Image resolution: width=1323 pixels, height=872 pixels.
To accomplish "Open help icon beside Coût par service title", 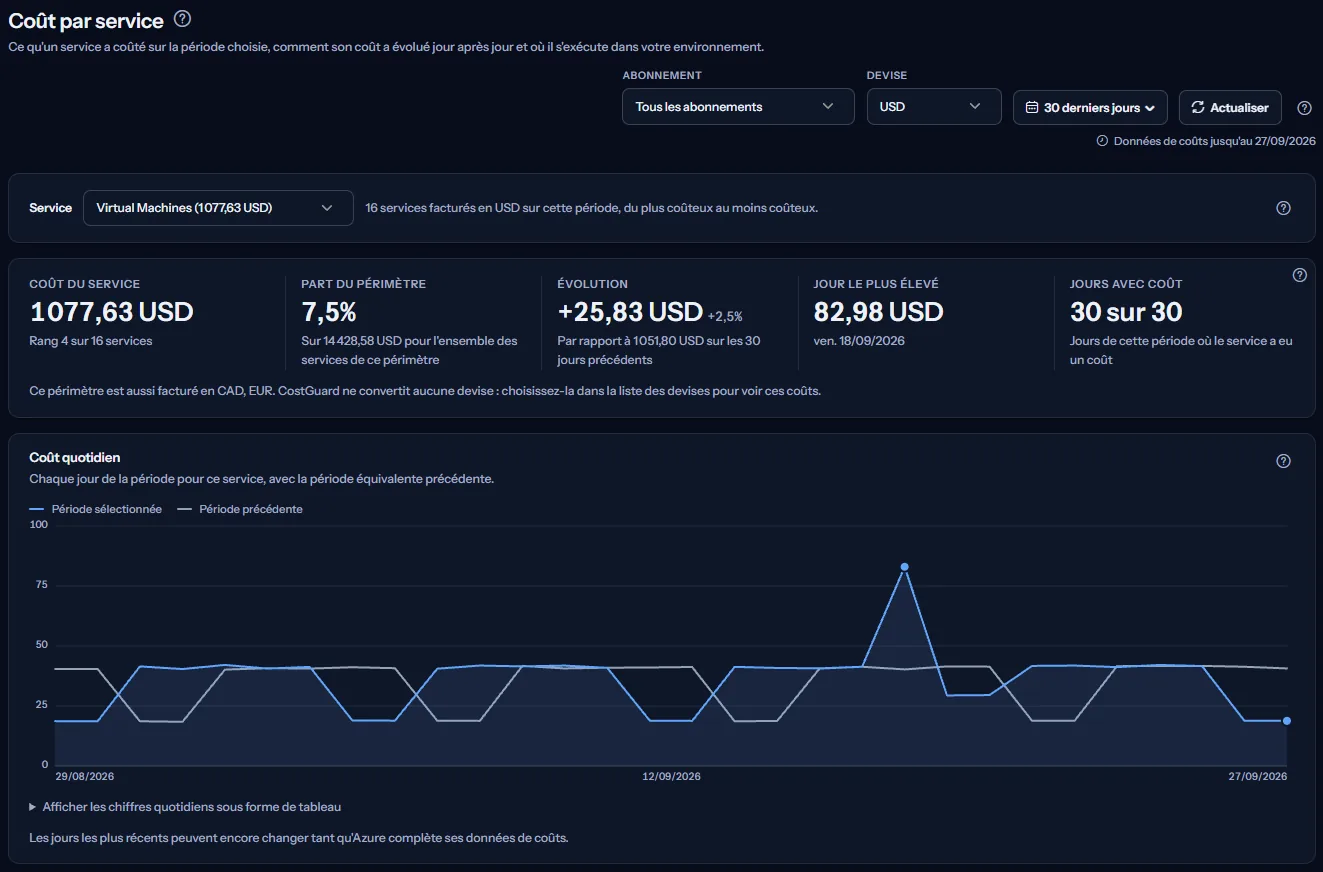I will click(182, 19).
